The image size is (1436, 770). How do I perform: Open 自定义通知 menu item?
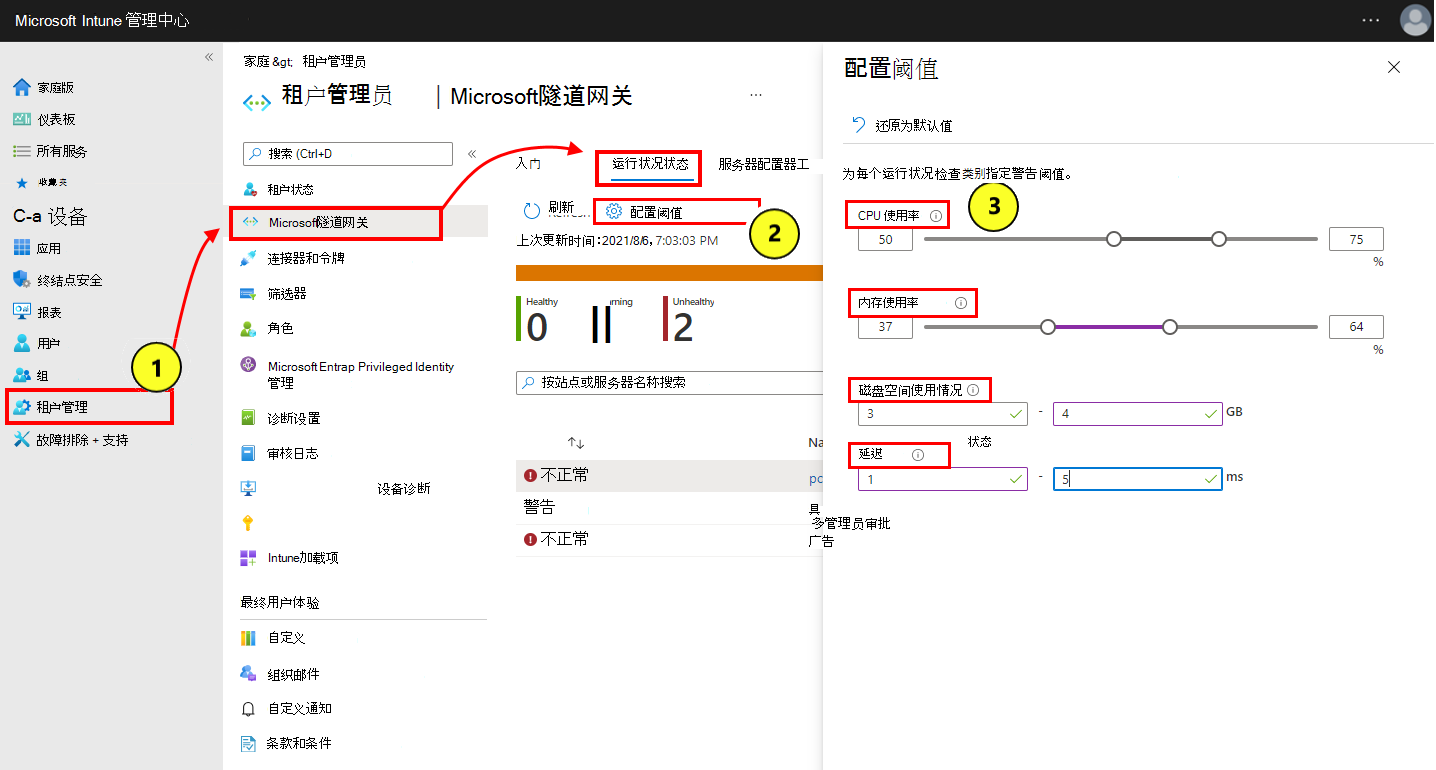tap(300, 708)
